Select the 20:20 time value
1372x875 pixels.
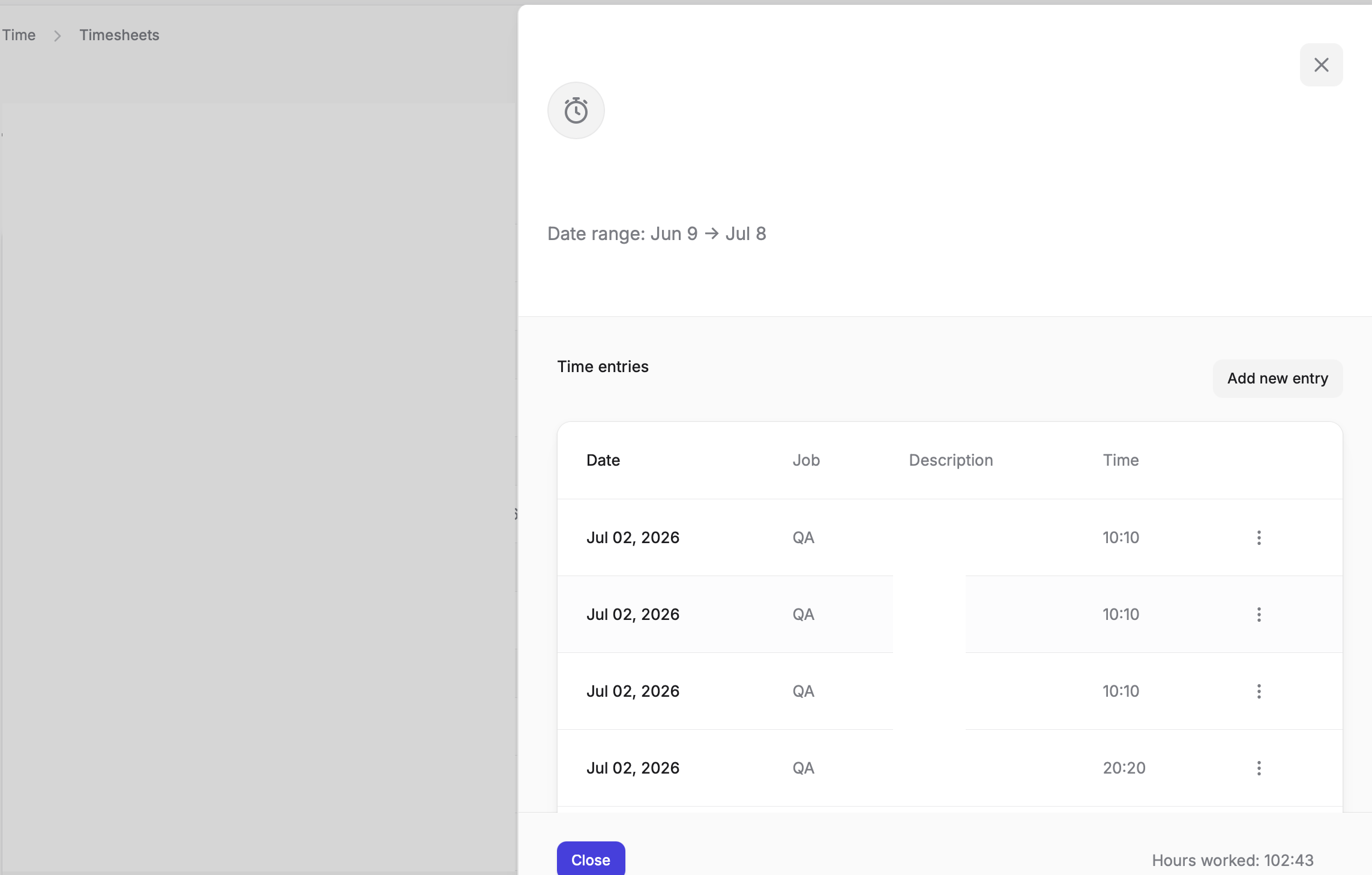click(1124, 768)
